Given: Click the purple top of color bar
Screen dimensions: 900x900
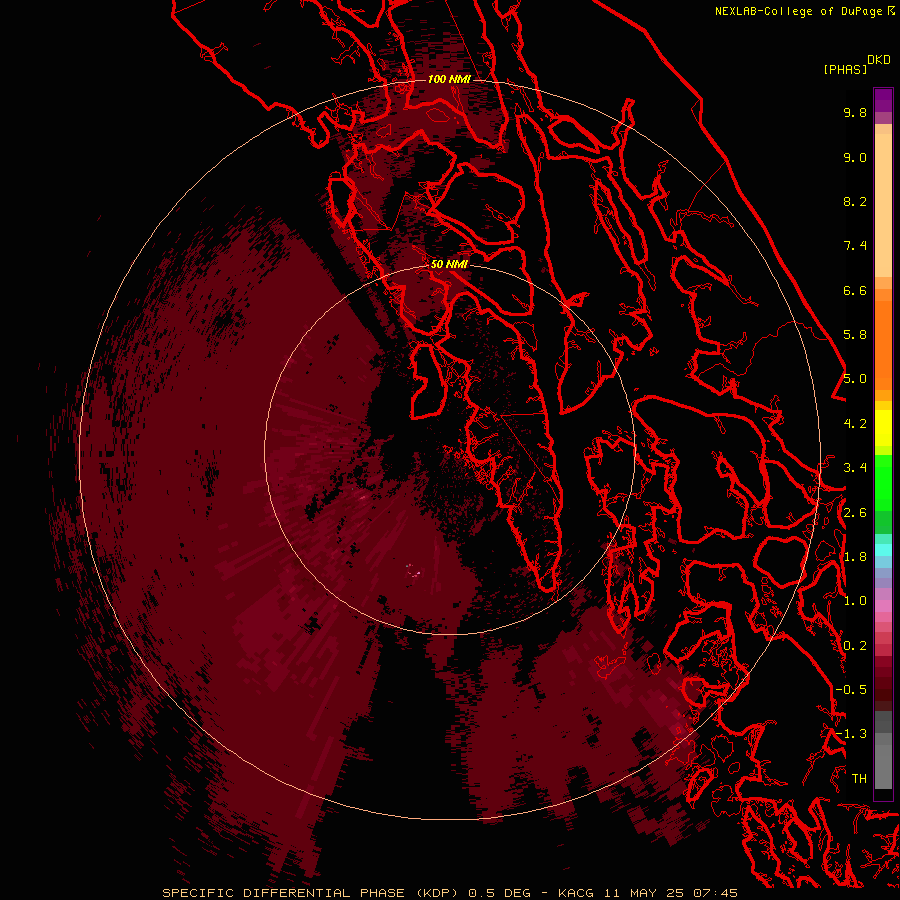Looking at the screenshot, I should tap(883, 100).
